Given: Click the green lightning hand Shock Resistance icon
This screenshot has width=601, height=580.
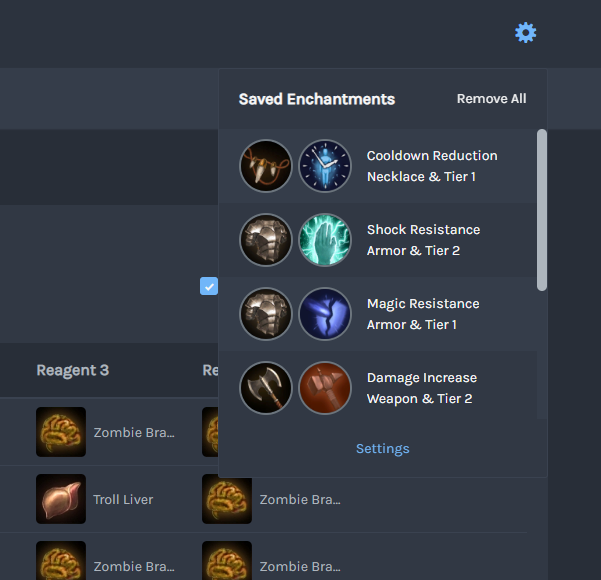Looking at the screenshot, I should click(x=325, y=240).
